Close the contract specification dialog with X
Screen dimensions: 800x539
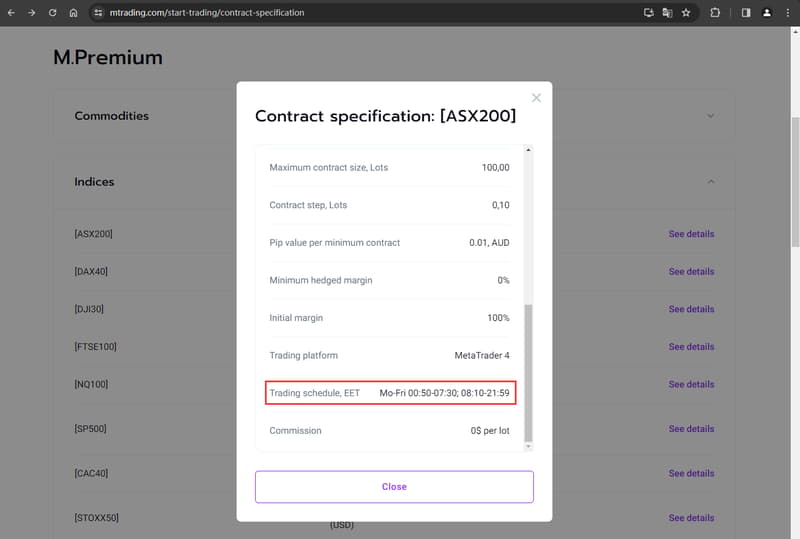point(536,97)
